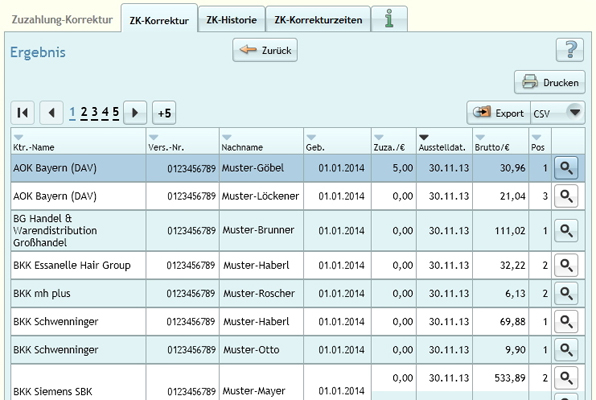This screenshot has height=400, width=596.
Task: Go to page 5 link
Action: pos(116,113)
